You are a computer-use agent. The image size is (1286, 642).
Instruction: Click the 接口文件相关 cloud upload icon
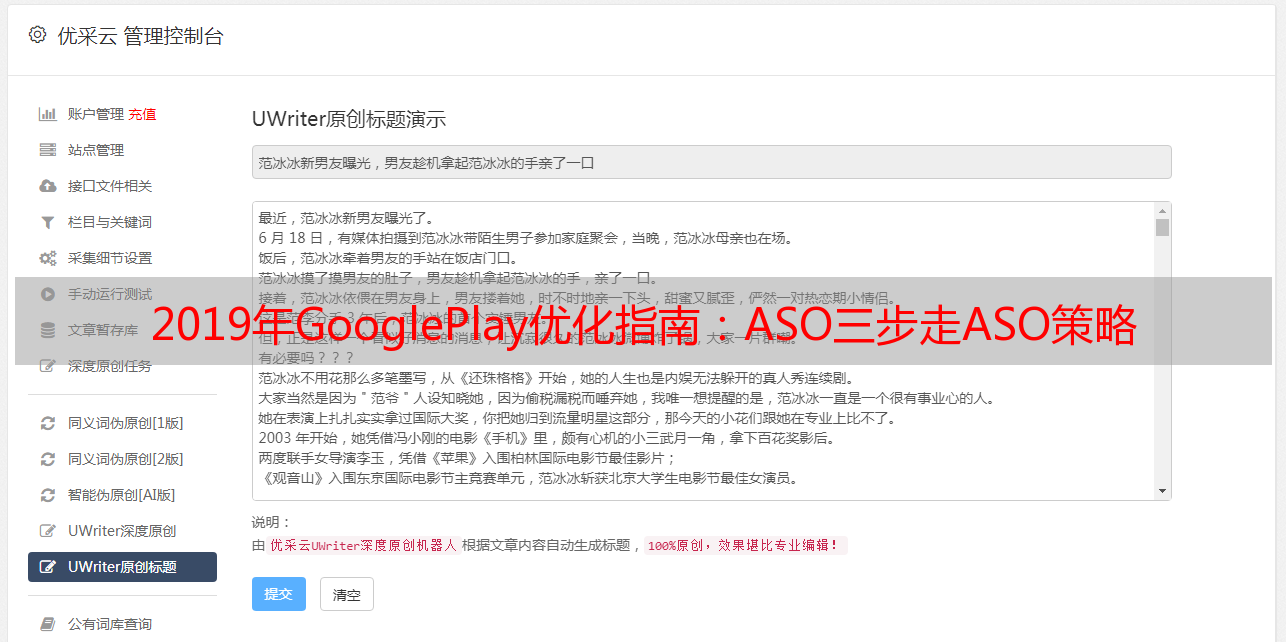(x=47, y=186)
